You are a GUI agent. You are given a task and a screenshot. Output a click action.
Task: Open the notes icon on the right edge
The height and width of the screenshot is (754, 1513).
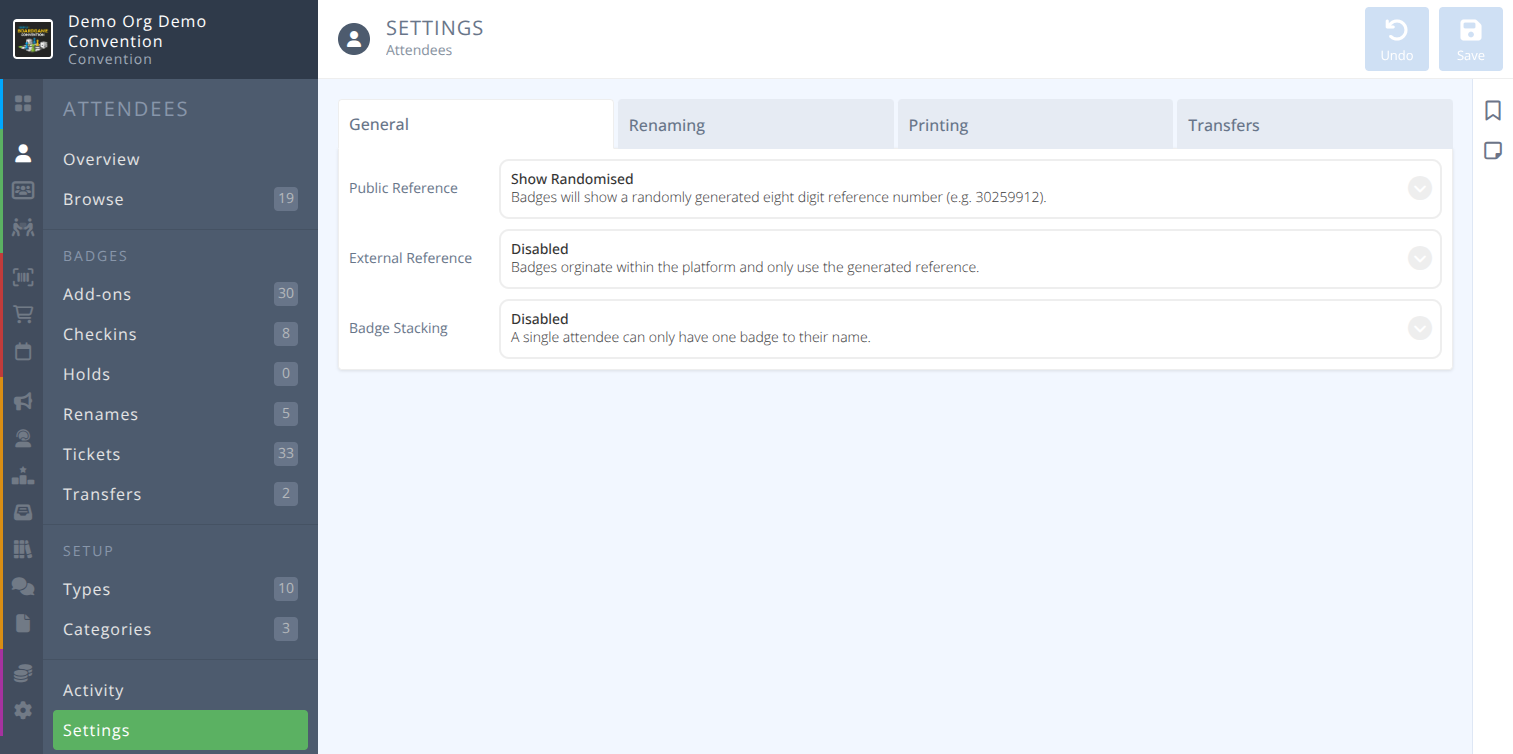(x=1493, y=150)
